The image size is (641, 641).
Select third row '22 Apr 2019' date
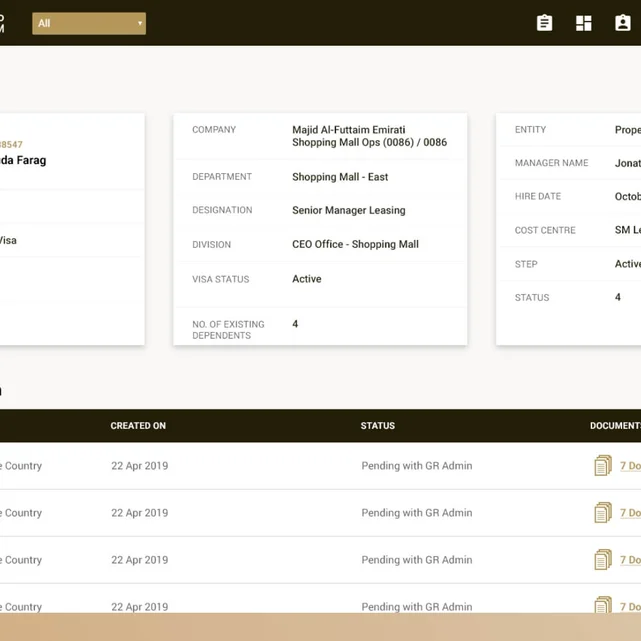pos(139,560)
